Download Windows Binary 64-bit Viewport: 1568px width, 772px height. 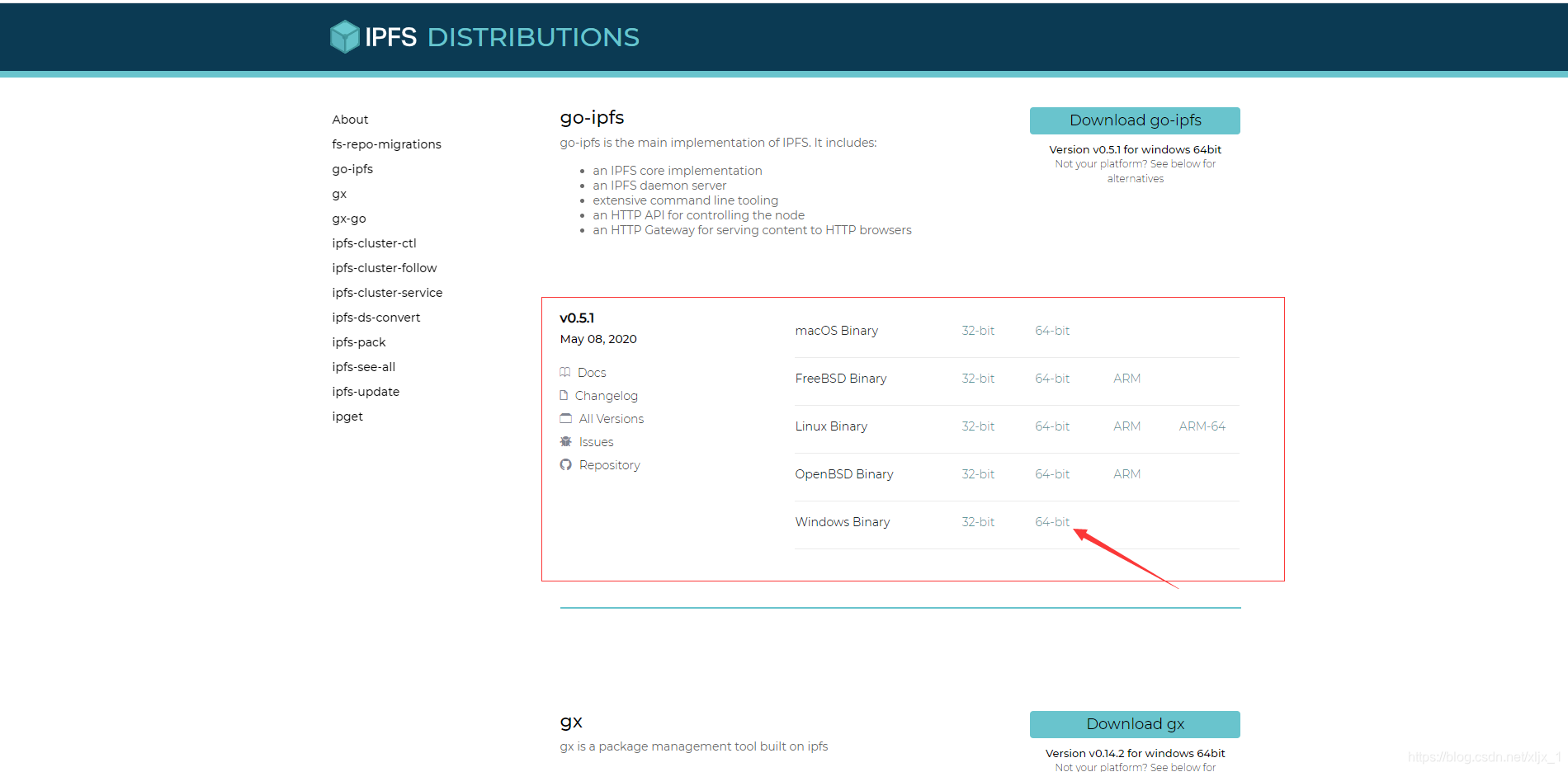(1052, 522)
